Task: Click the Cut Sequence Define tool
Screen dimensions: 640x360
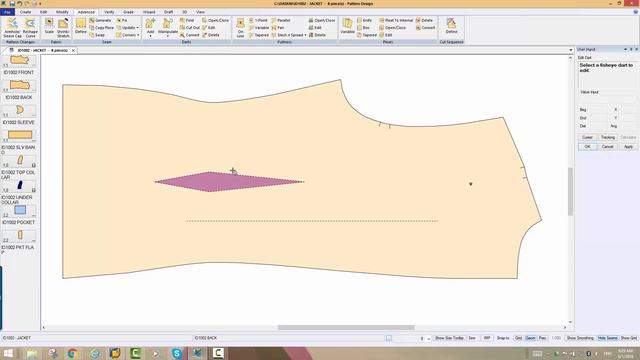Action: pyautogui.click(x=451, y=26)
